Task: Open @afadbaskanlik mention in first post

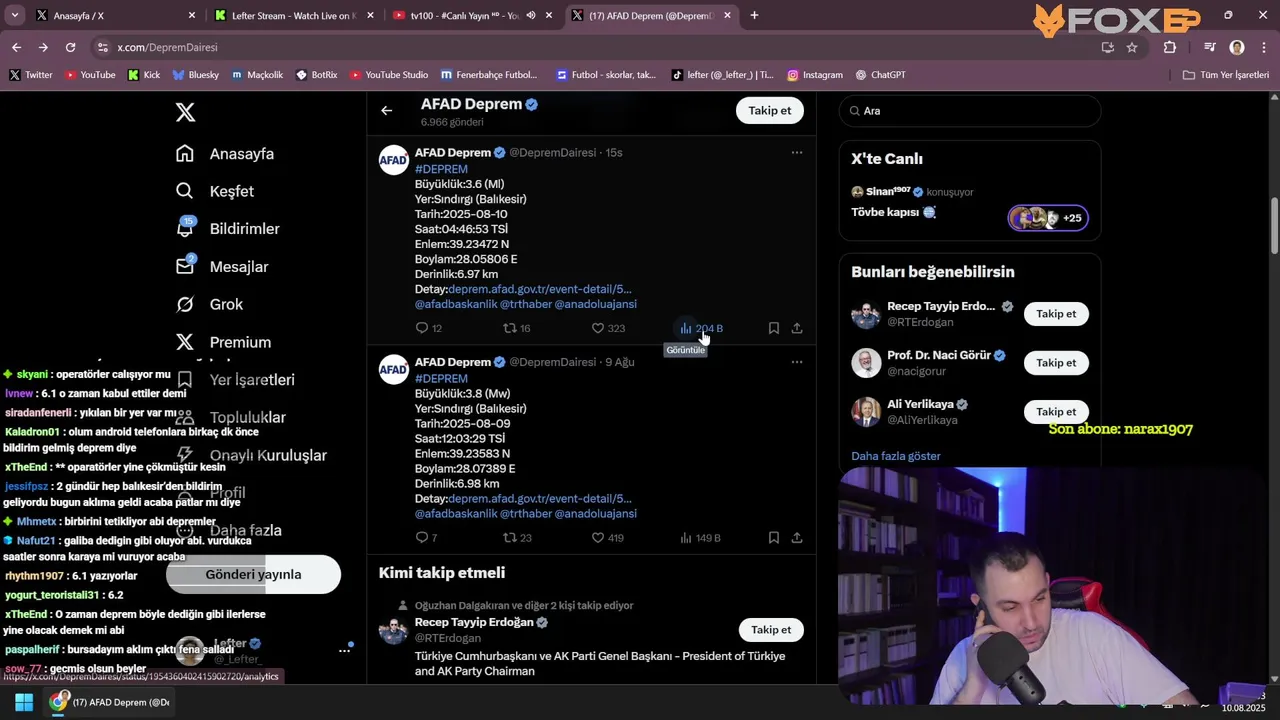Action: click(x=456, y=304)
